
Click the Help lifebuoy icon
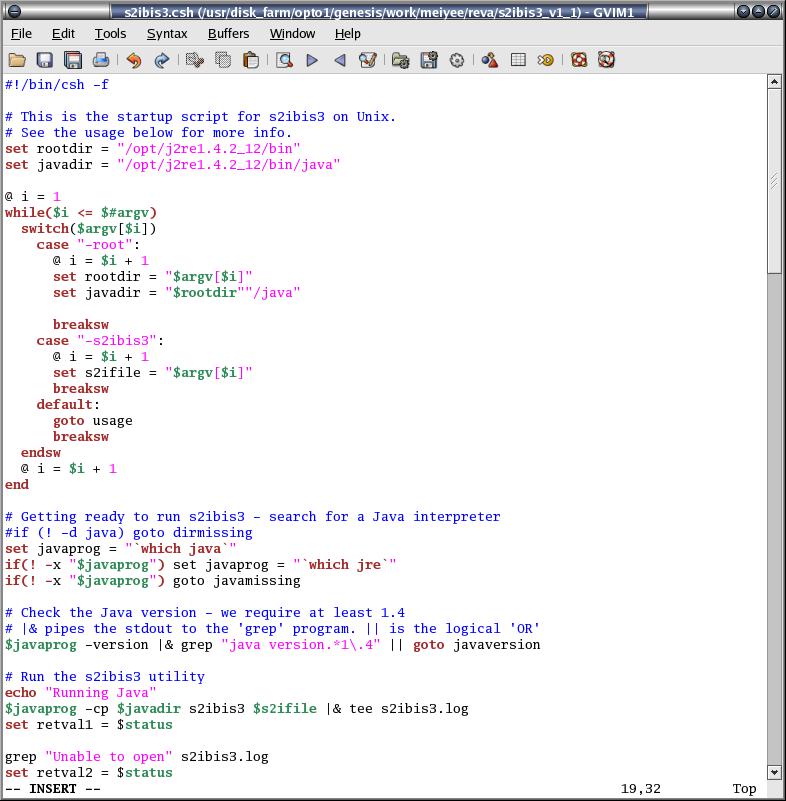coord(579,60)
